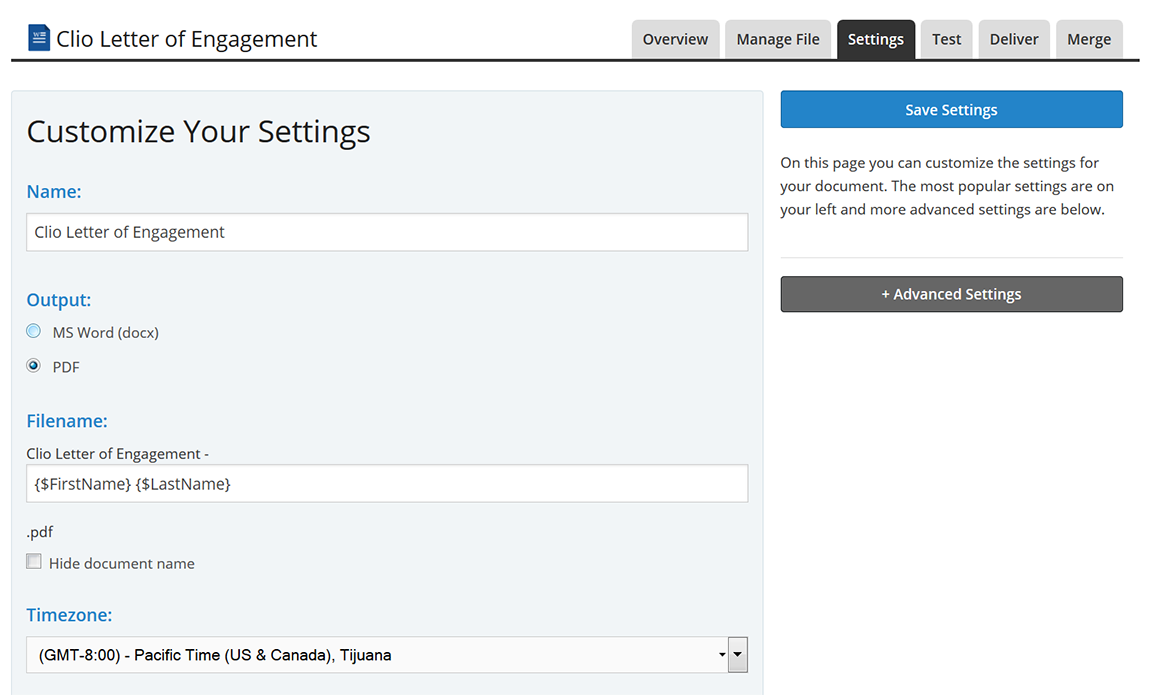Switch to the Merge tab

click(1088, 40)
